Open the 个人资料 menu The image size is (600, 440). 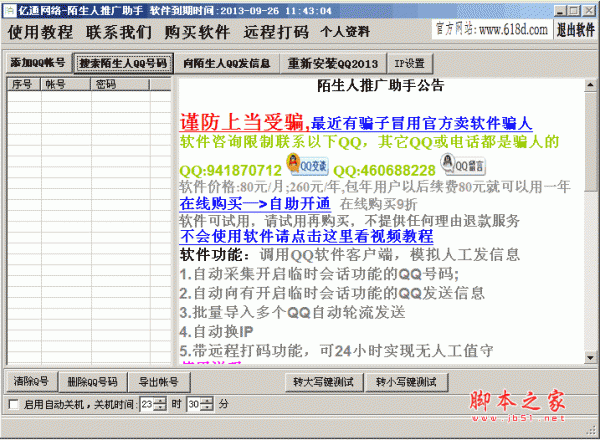345,32
